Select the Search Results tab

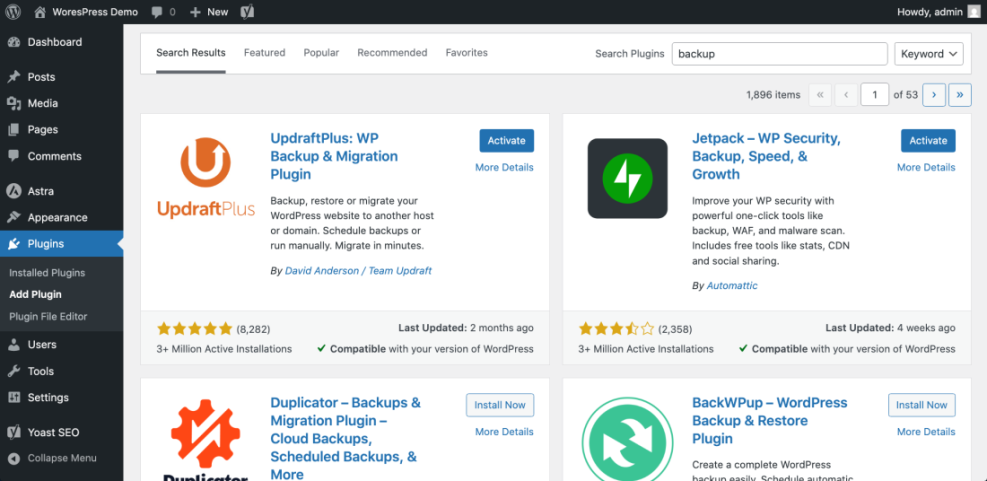click(191, 53)
